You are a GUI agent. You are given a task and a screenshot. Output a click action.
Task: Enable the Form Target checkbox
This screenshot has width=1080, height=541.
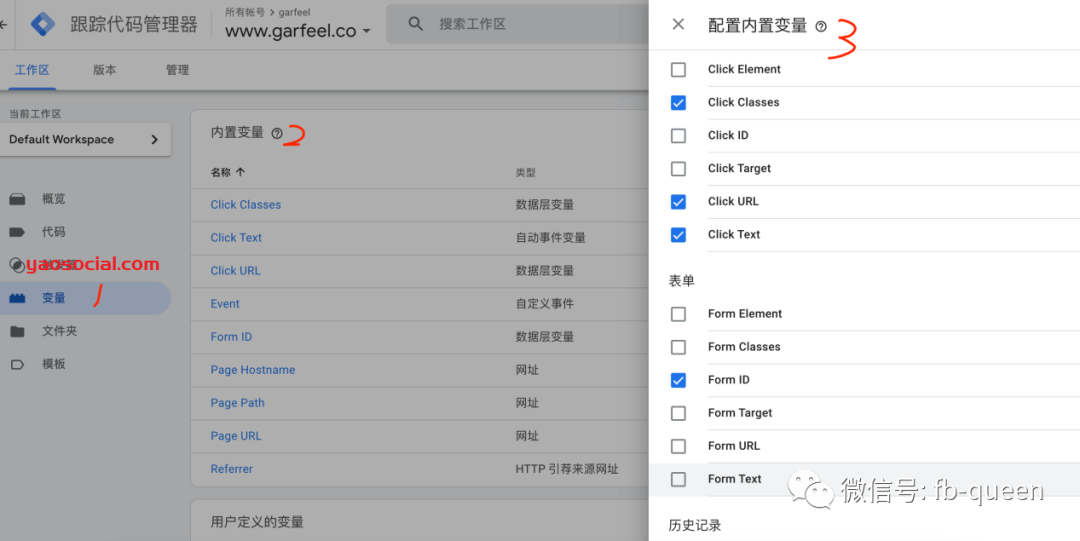point(678,414)
